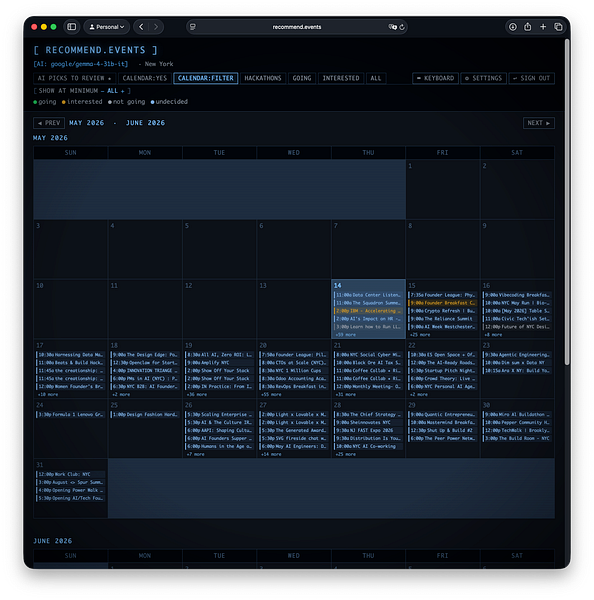Screen dimensions: 594x600
Task: Go forward with the browser forward arrow
Action: (x=156, y=27)
